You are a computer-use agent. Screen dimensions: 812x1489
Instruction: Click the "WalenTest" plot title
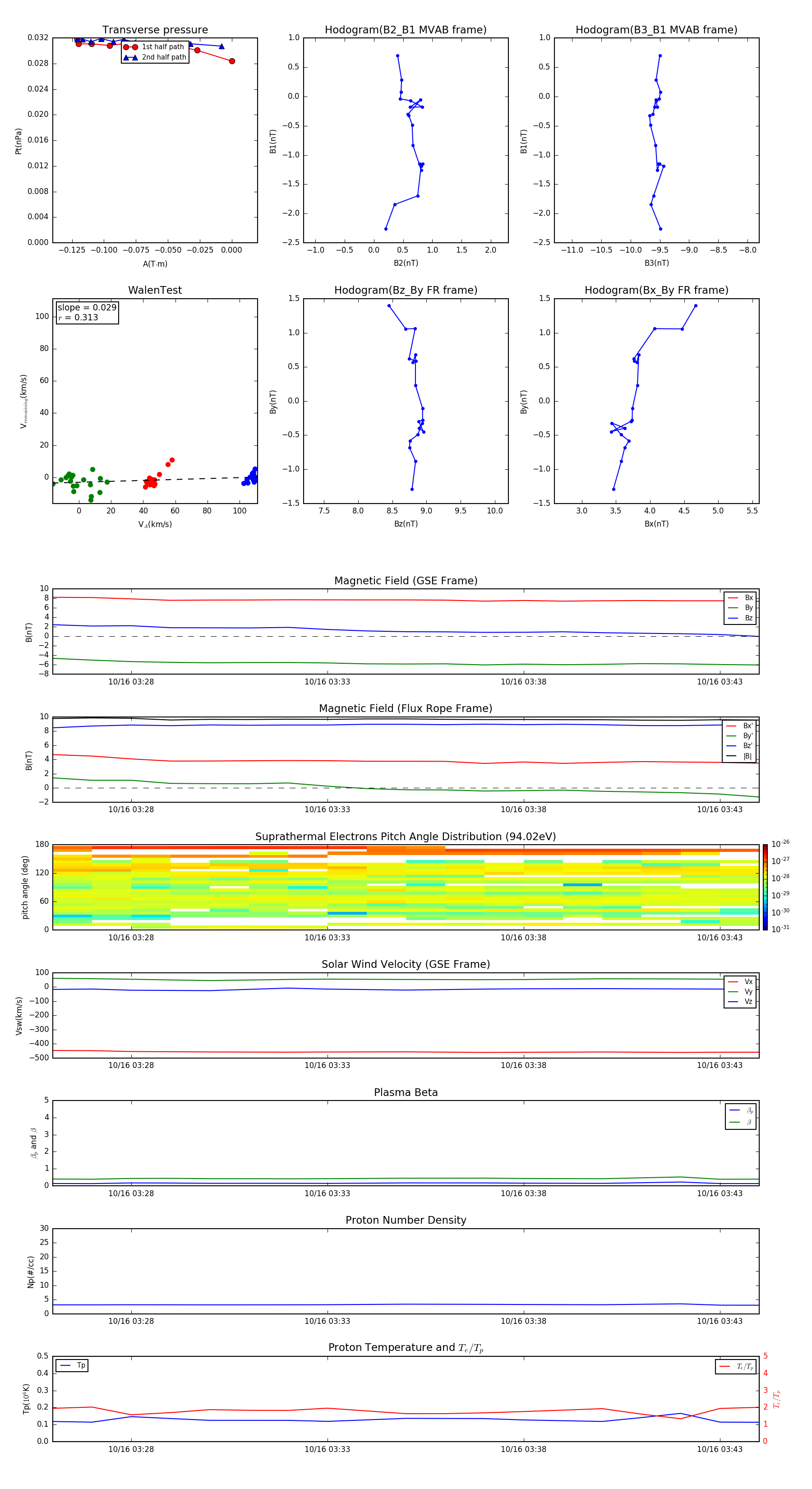click(155, 290)
